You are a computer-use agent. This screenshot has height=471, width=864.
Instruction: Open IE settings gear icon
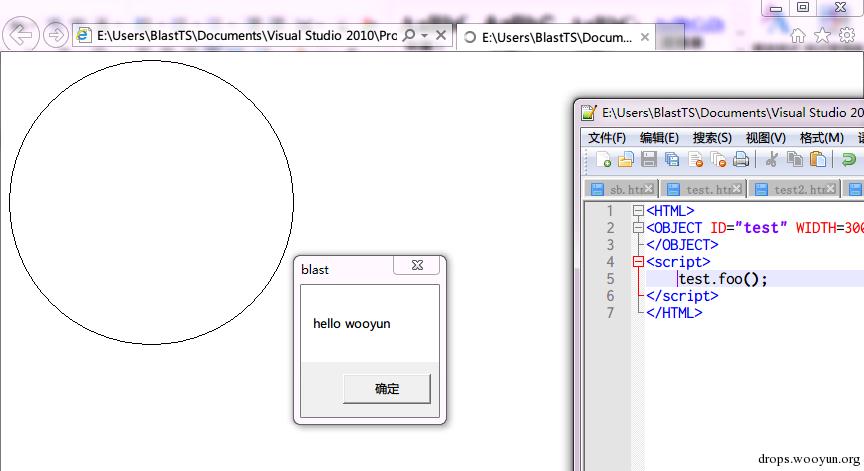(x=846, y=36)
